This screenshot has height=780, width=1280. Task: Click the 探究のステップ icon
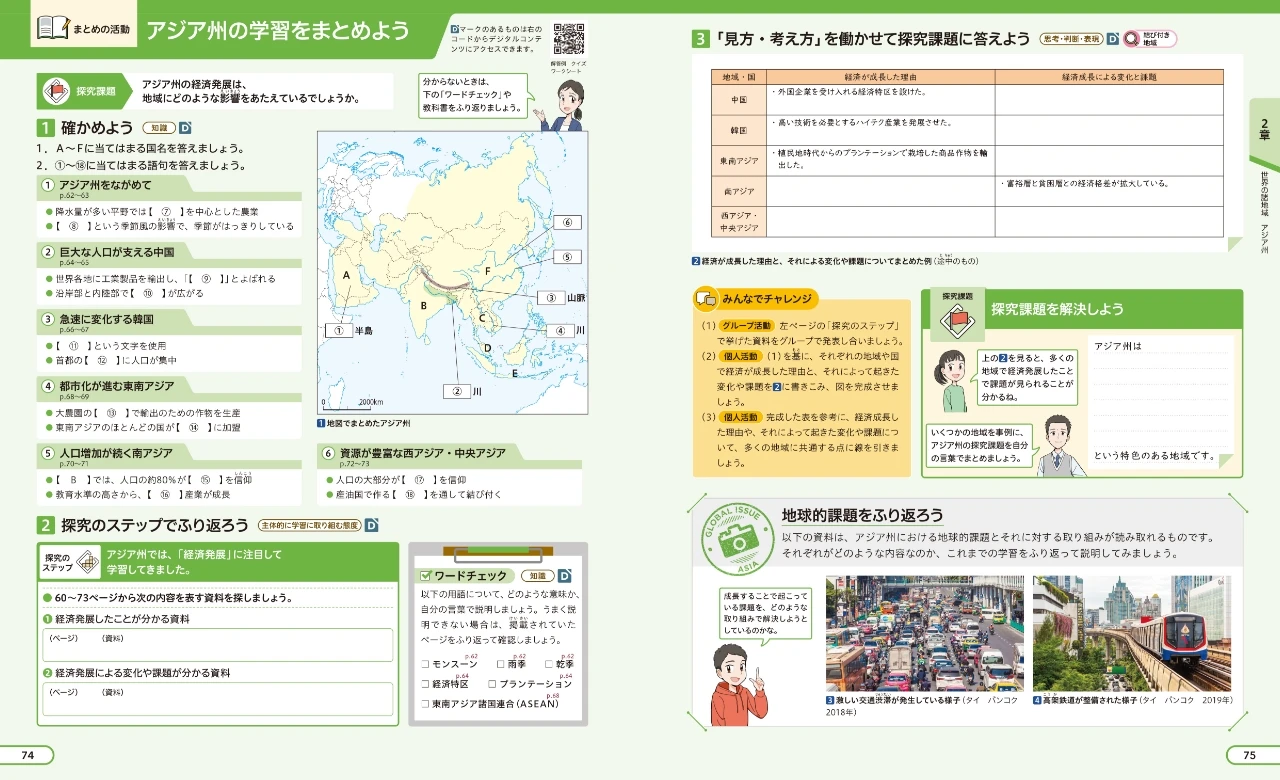(x=88, y=564)
